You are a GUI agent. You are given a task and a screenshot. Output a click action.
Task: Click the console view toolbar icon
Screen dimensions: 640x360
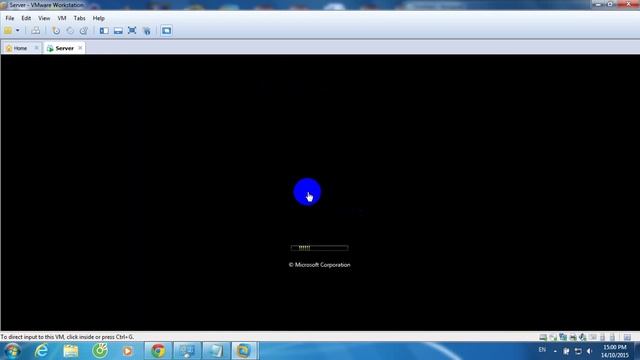166,31
